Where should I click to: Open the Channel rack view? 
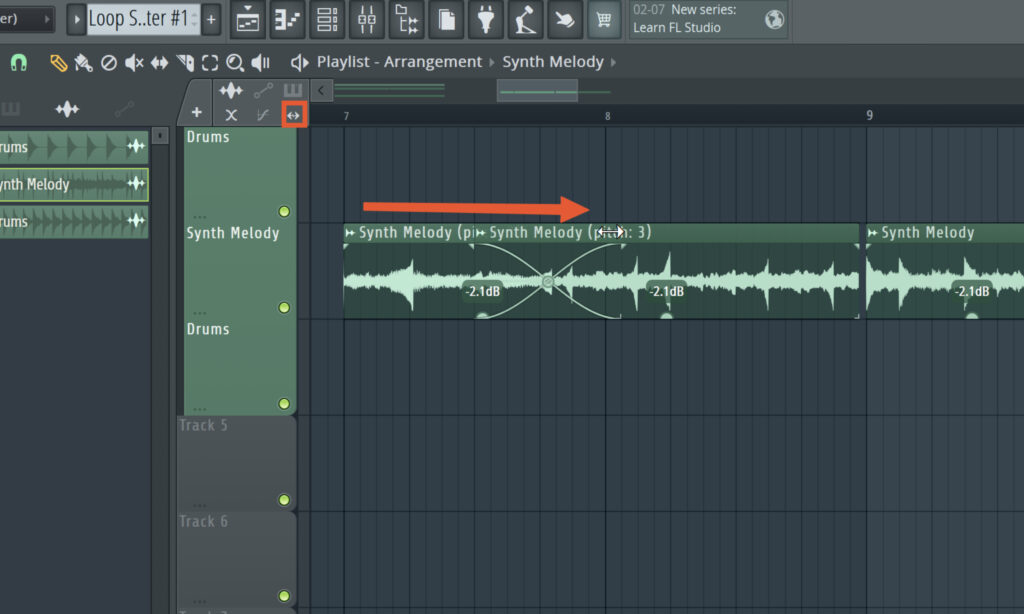[x=327, y=20]
